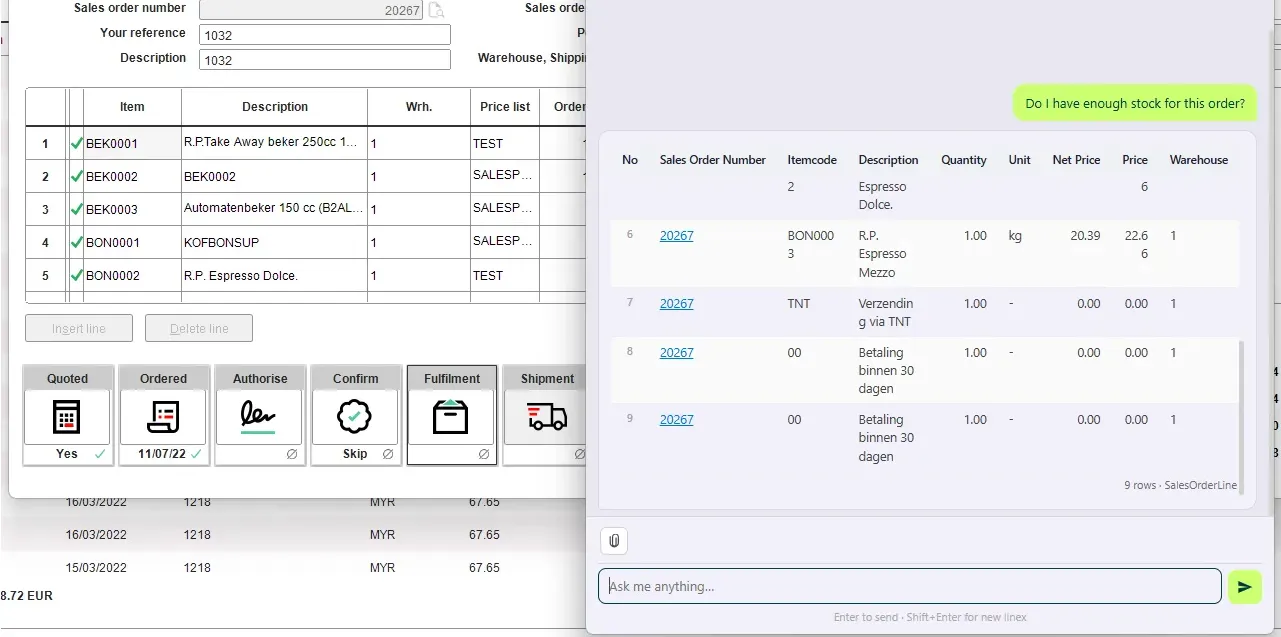Screen dimensions: 1281x637
Task: Click the Authorise signature icon
Action: (x=259, y=417)
